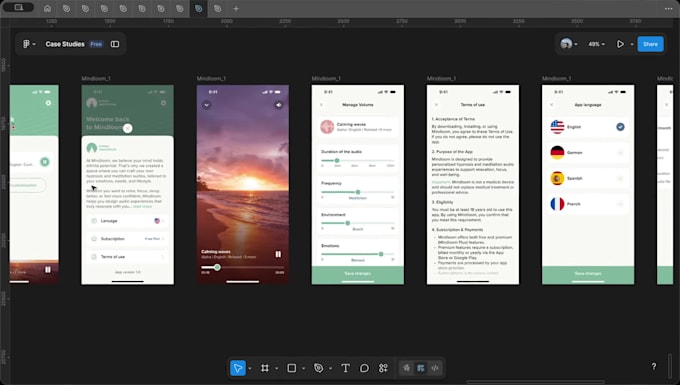Click the Calming waves card in Manage Volume
Viewport: 680px width, 385px height.
click(358, 127)
